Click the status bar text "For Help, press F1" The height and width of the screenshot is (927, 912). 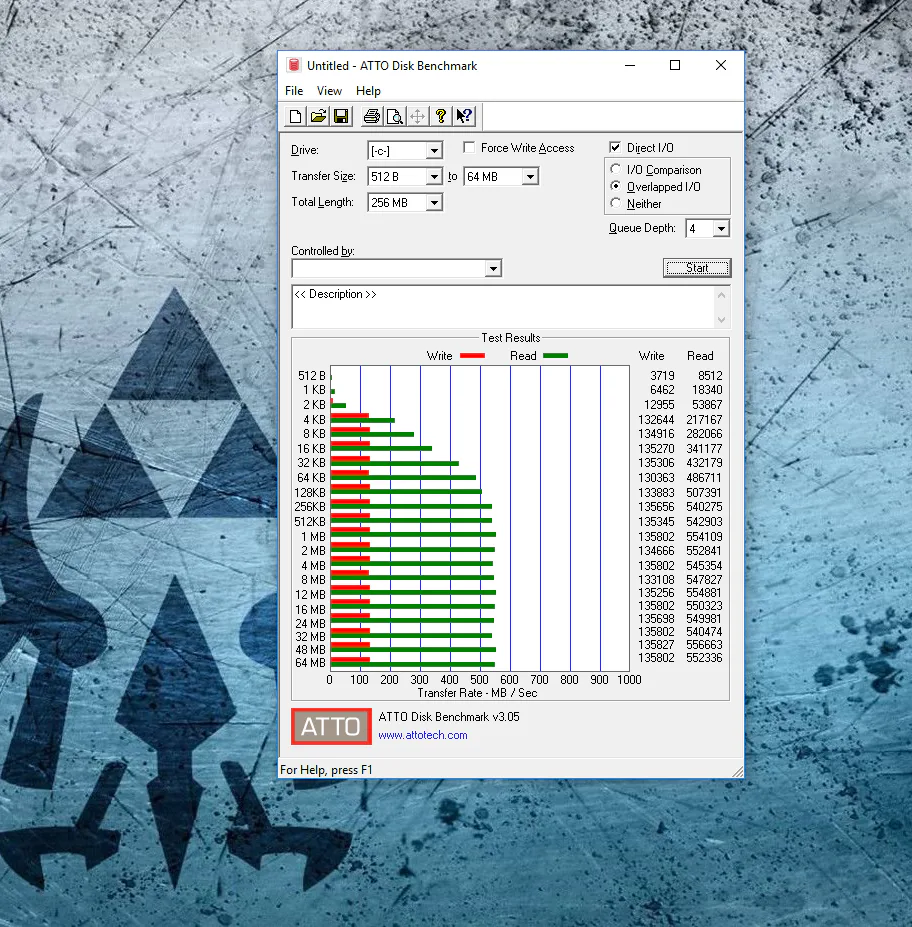click(326, 770)
